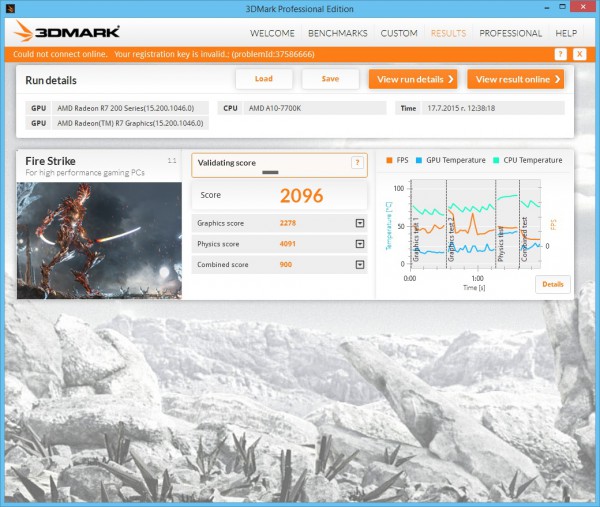Click the Fire Strike preview image
Image resolution: width=600 pixels, height=507 pixels.
pos(99,240)
